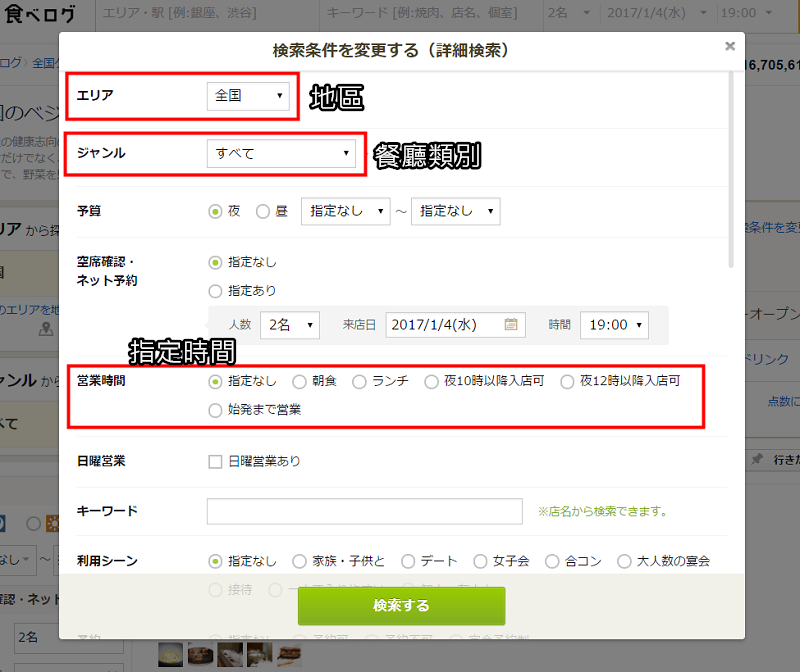The image size is (800, 672).
Task: Open the maximum budget dropdown
Action: [x=455, y=211]
